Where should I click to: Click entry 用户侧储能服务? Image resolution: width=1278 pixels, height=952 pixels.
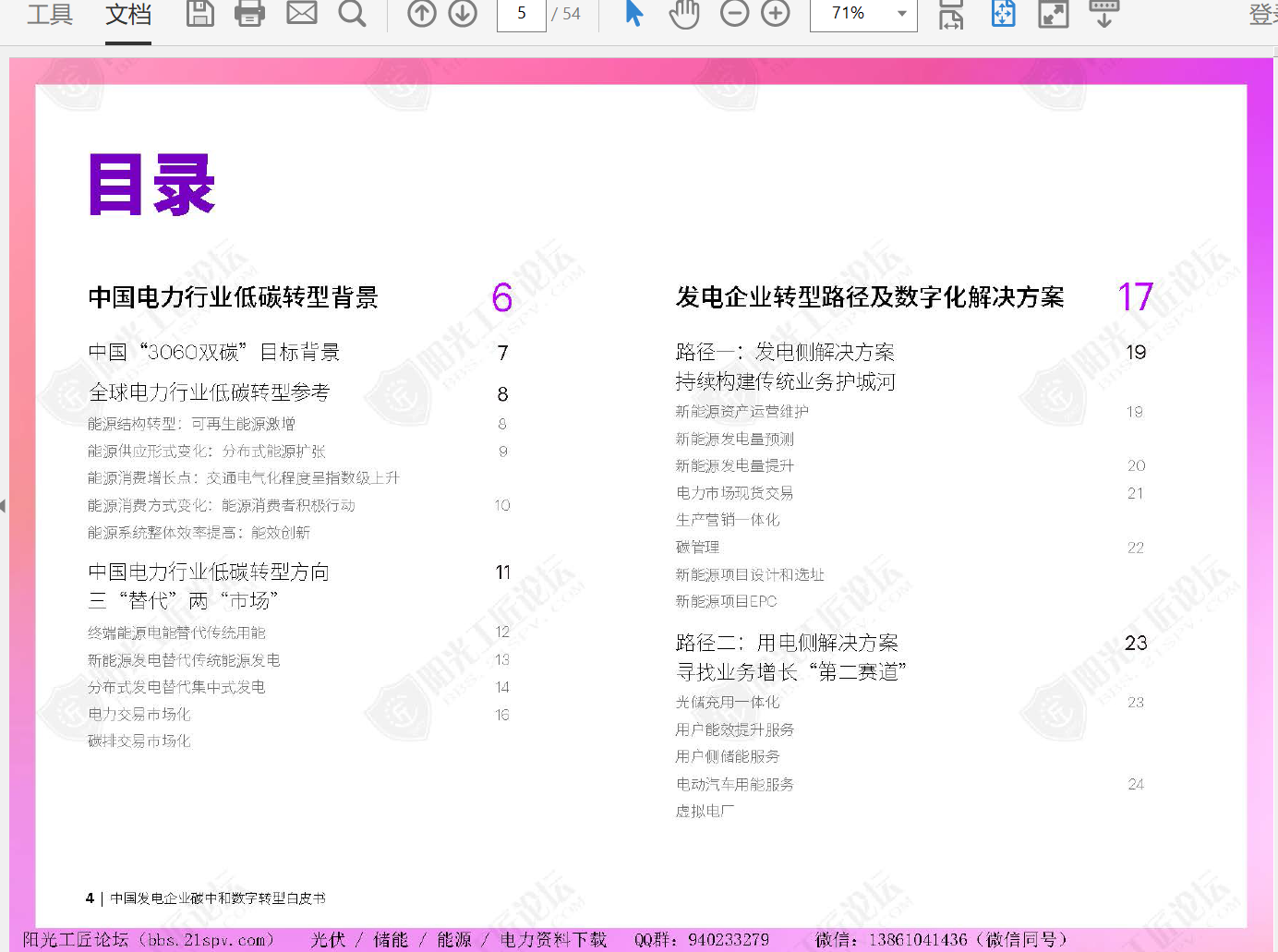[x=728, y=756]
